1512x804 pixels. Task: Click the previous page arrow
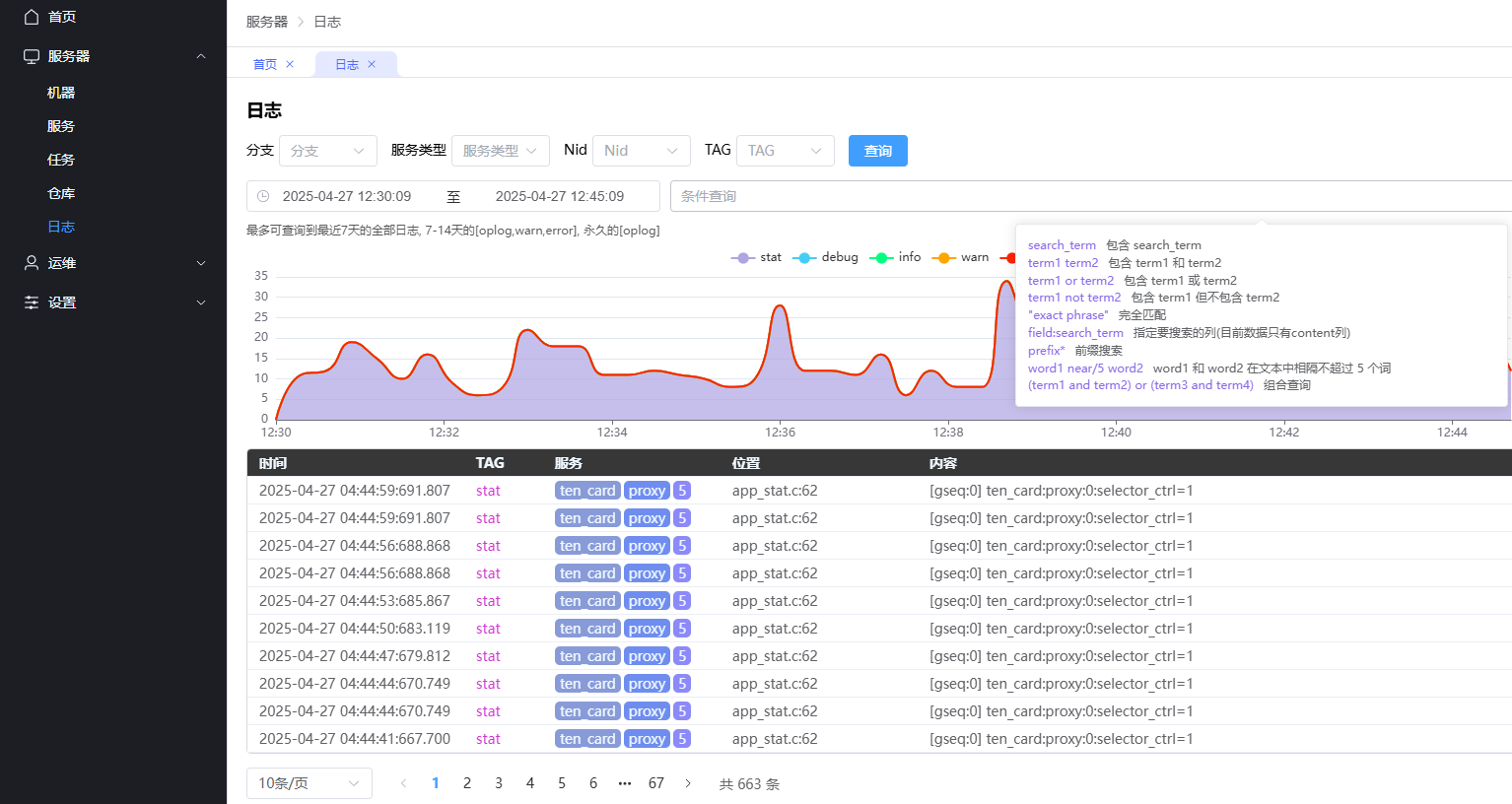[404, 783]
